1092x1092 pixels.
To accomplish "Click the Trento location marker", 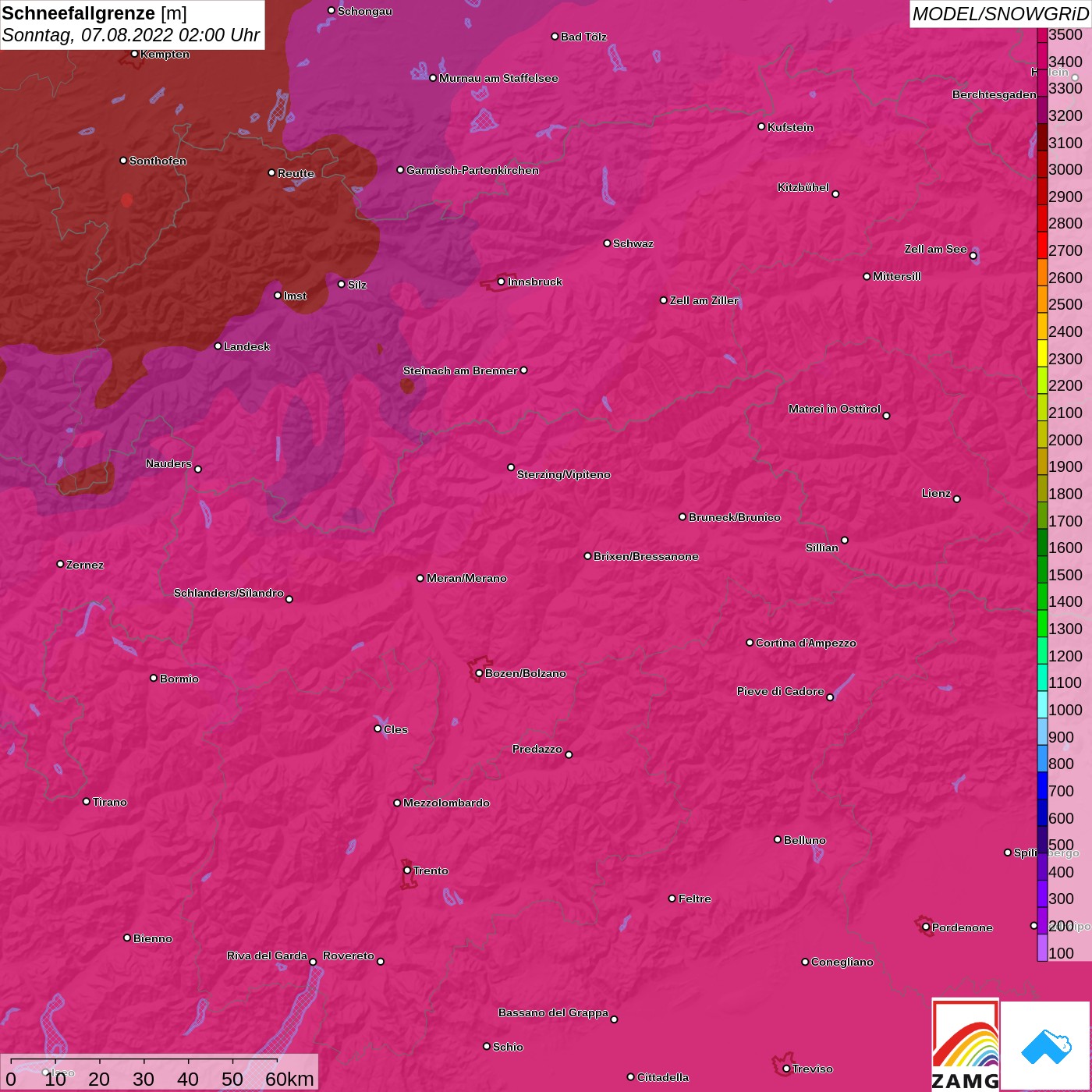I will coord(407,870).
